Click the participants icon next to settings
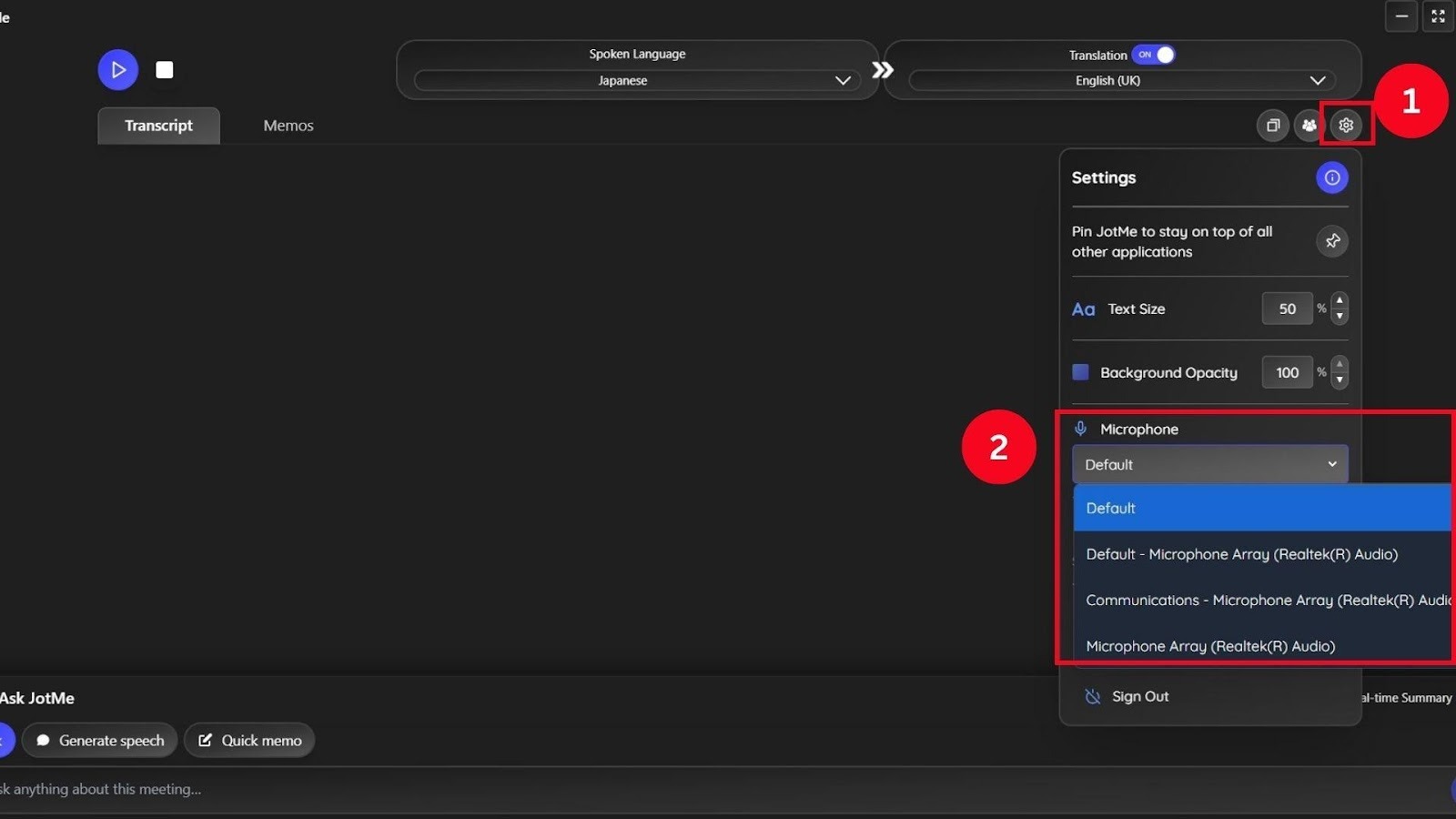Image resolution: width=1456 pixels, height=819 pixels. pos(1309,125)
